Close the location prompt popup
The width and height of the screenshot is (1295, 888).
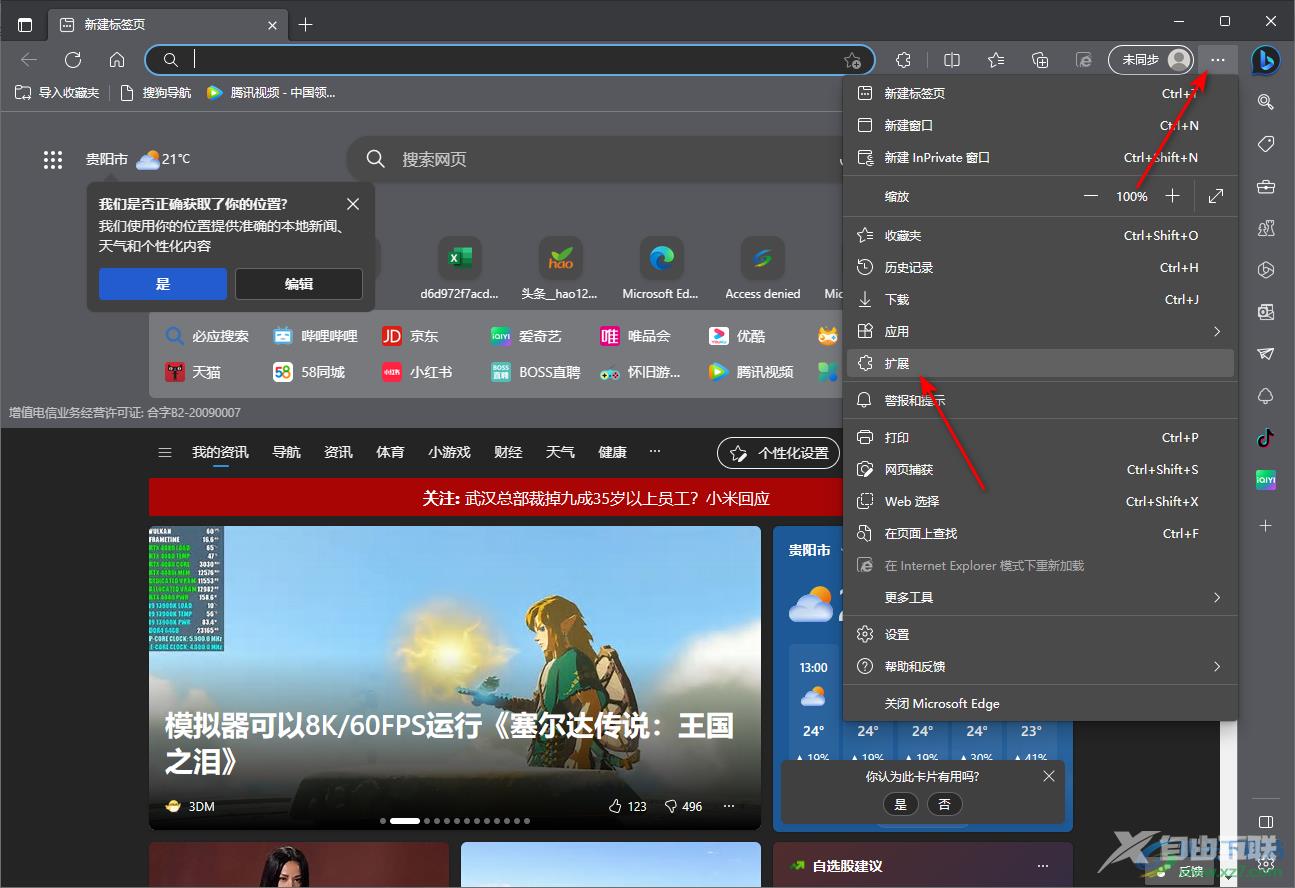(x=353, y=204)
